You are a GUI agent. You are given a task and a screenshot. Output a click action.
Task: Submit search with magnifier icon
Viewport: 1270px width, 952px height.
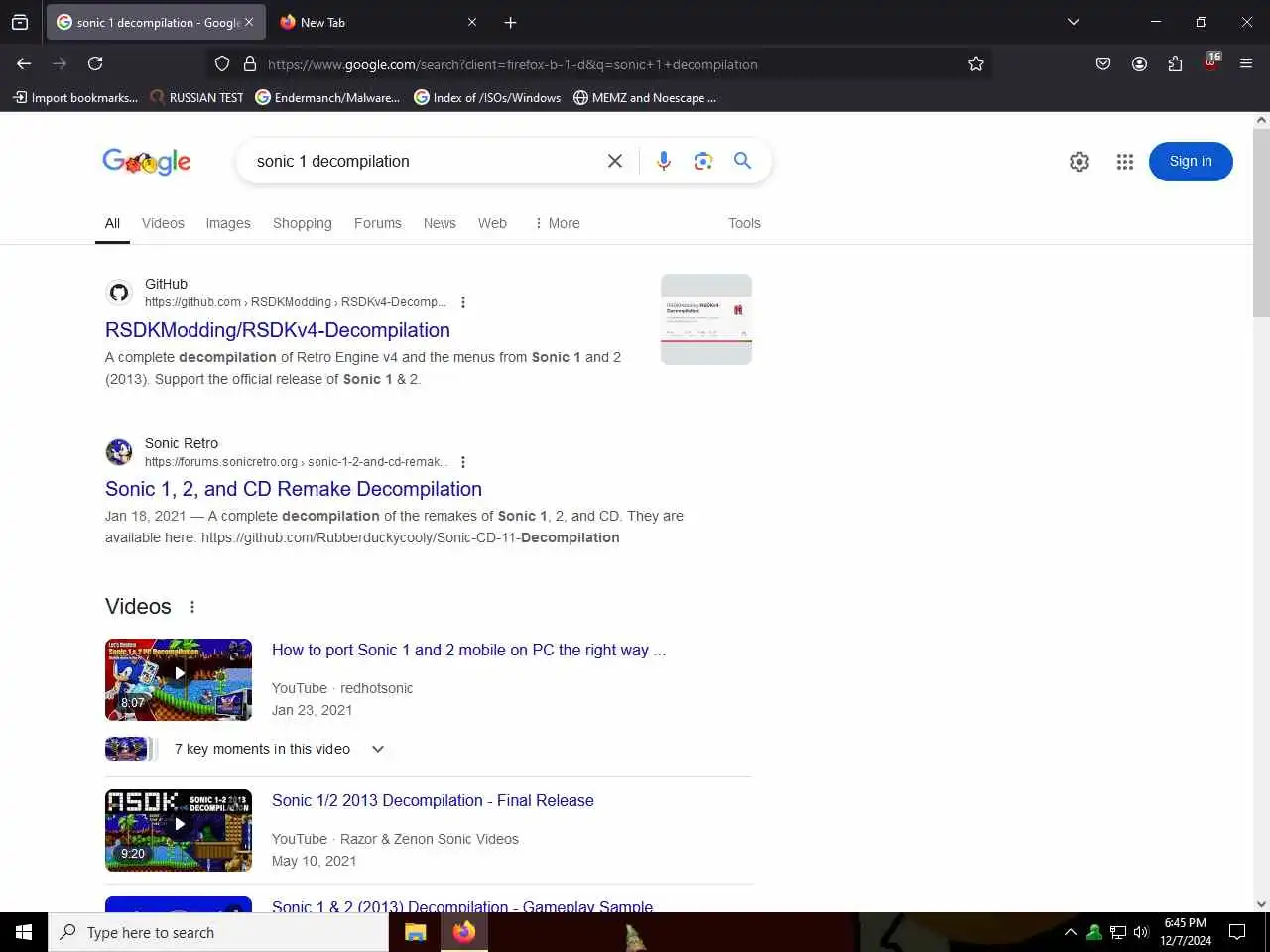point(742,161)
